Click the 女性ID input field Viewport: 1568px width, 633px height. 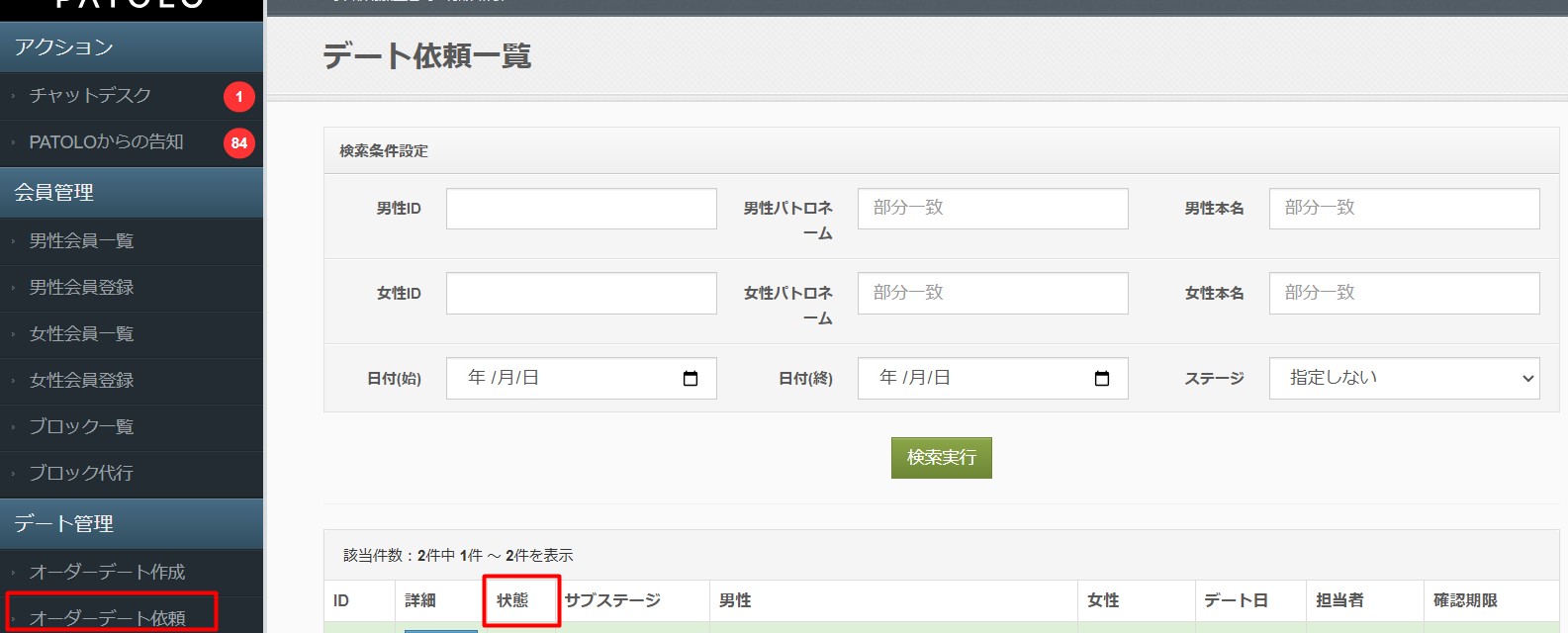point(582,294)
